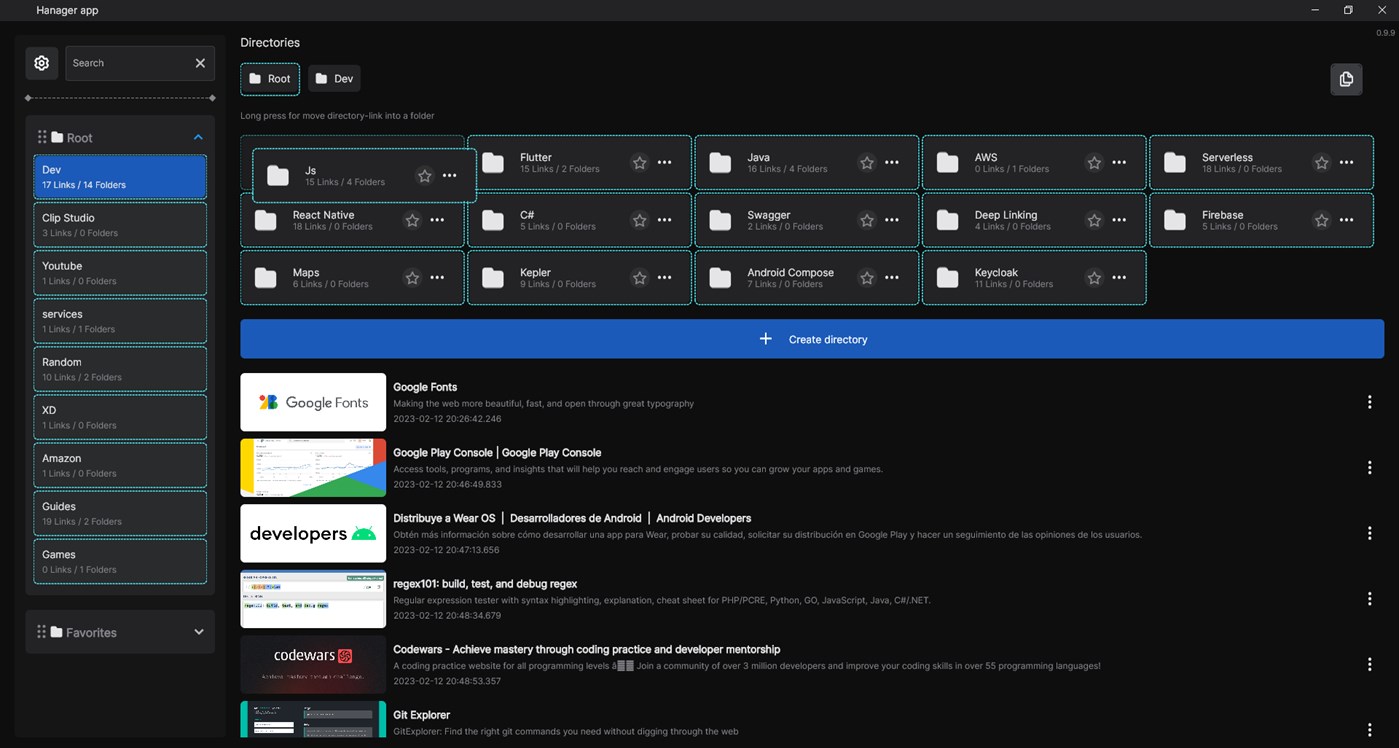Image resolution: width=1399 pixels, height=748 pixels.
Task: Select Dev in the sidebar
Action: (120, 177)
